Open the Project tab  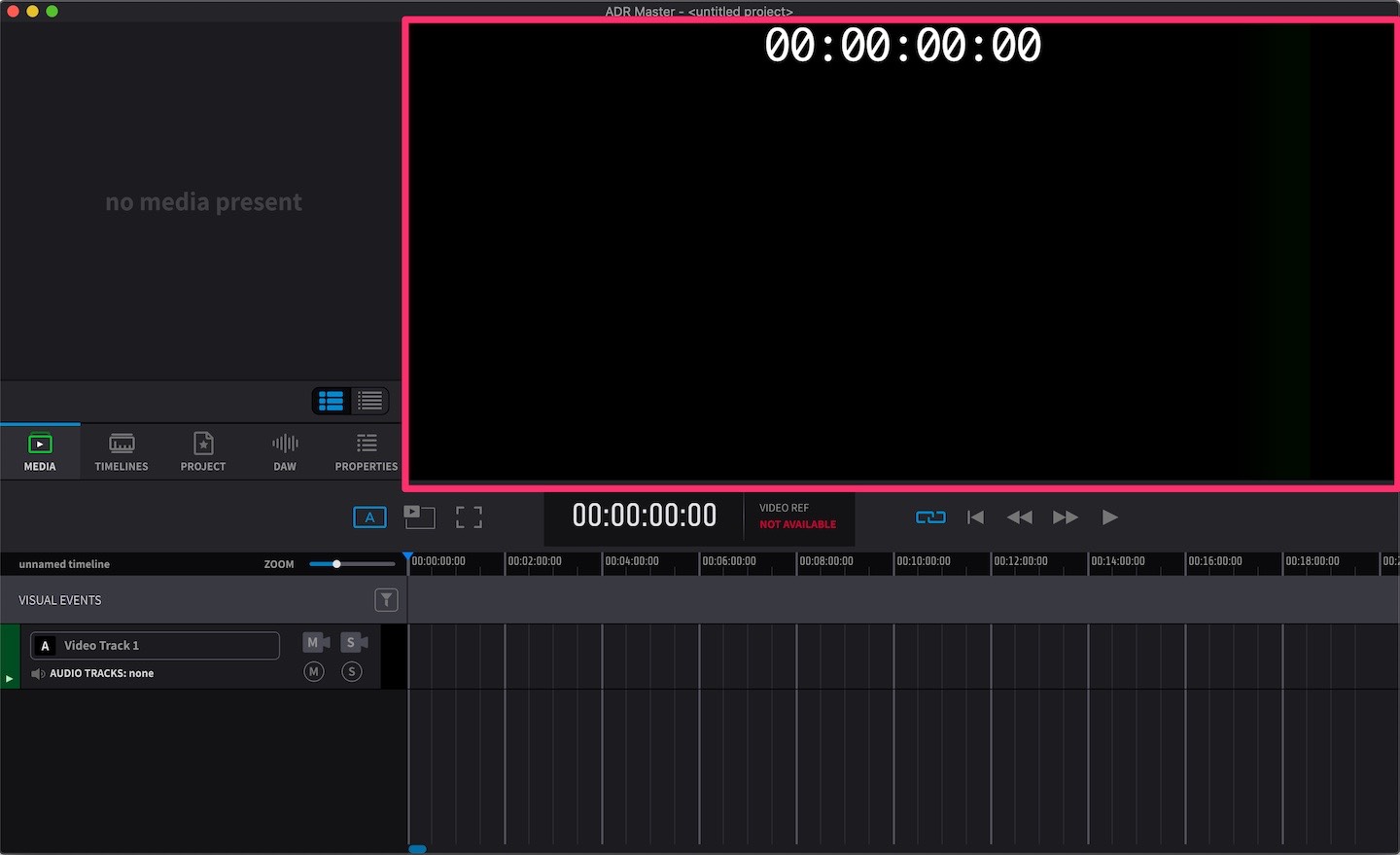[x=203, y=452]
